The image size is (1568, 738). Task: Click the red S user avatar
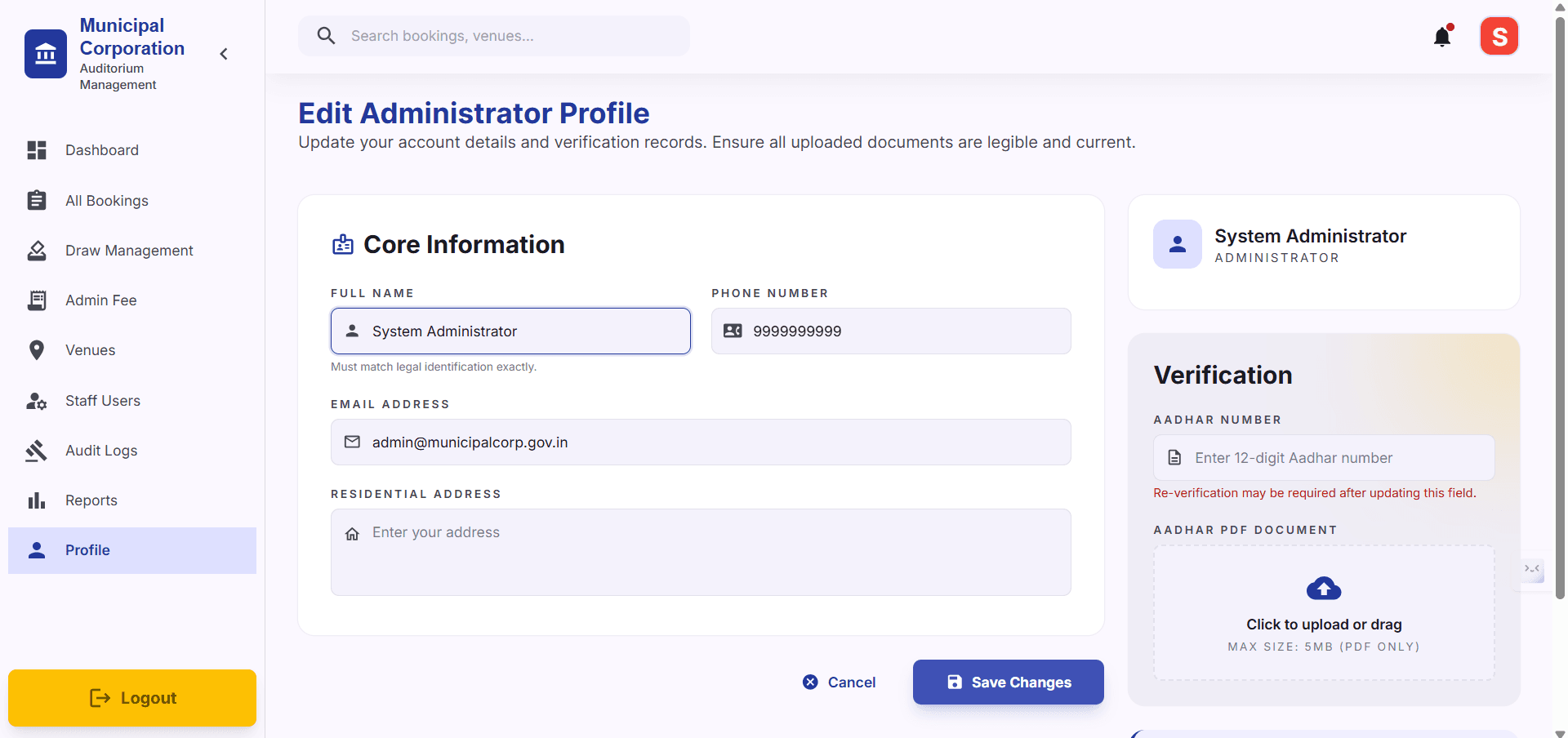click(1499, 37)
